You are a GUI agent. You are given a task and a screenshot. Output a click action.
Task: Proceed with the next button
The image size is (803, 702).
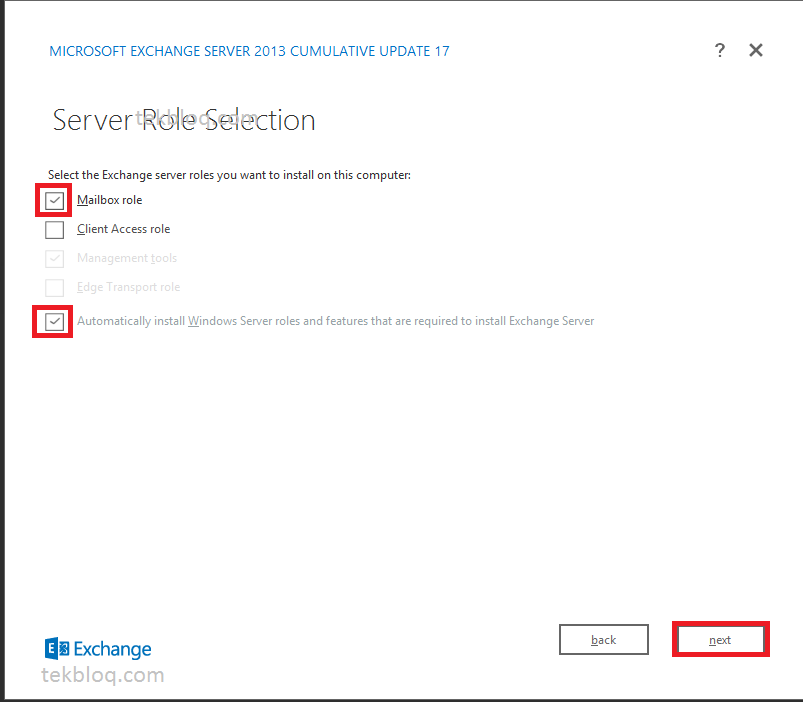(x=721, y=640)
